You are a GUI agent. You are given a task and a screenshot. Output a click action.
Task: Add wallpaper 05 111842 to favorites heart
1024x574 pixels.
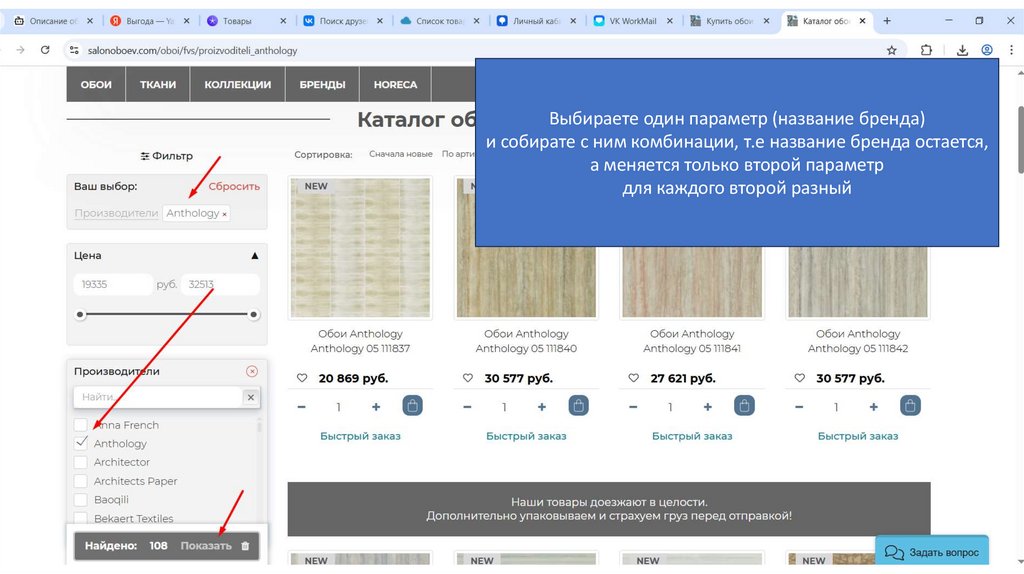tap(799, 378)
